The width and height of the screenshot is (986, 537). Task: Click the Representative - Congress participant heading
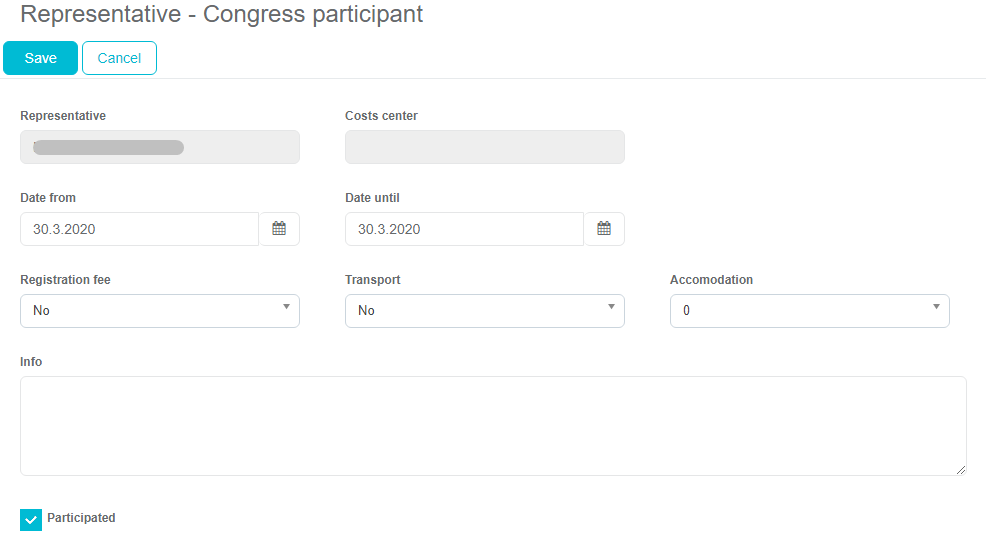coord(221,15)
